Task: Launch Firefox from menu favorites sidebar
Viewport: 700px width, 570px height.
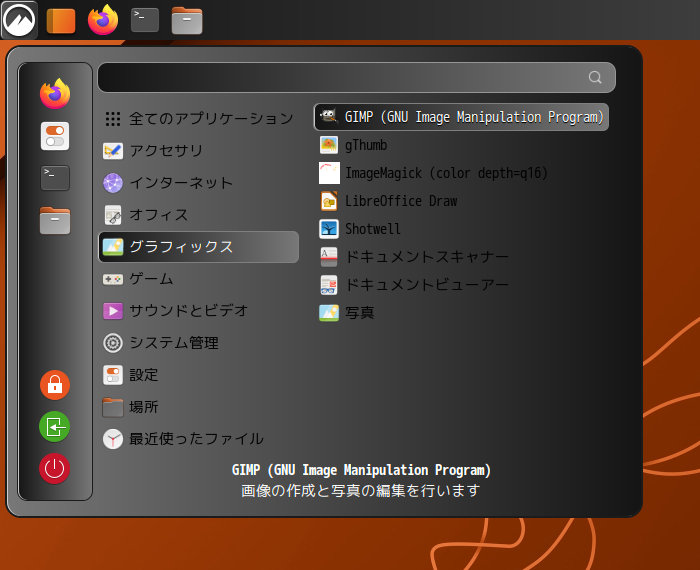Action: [x=55, y=94]
